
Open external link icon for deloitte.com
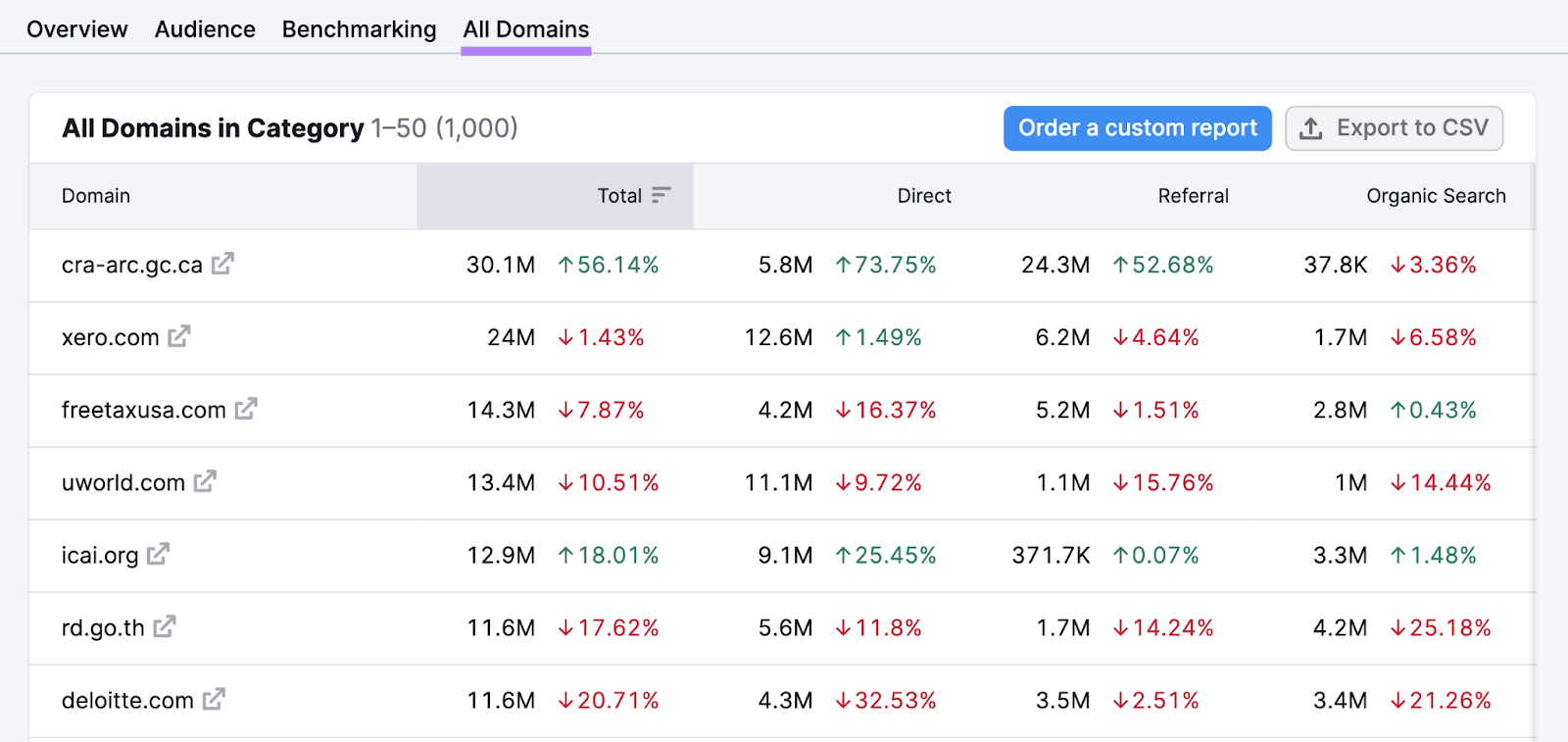[x=214, y=699]
